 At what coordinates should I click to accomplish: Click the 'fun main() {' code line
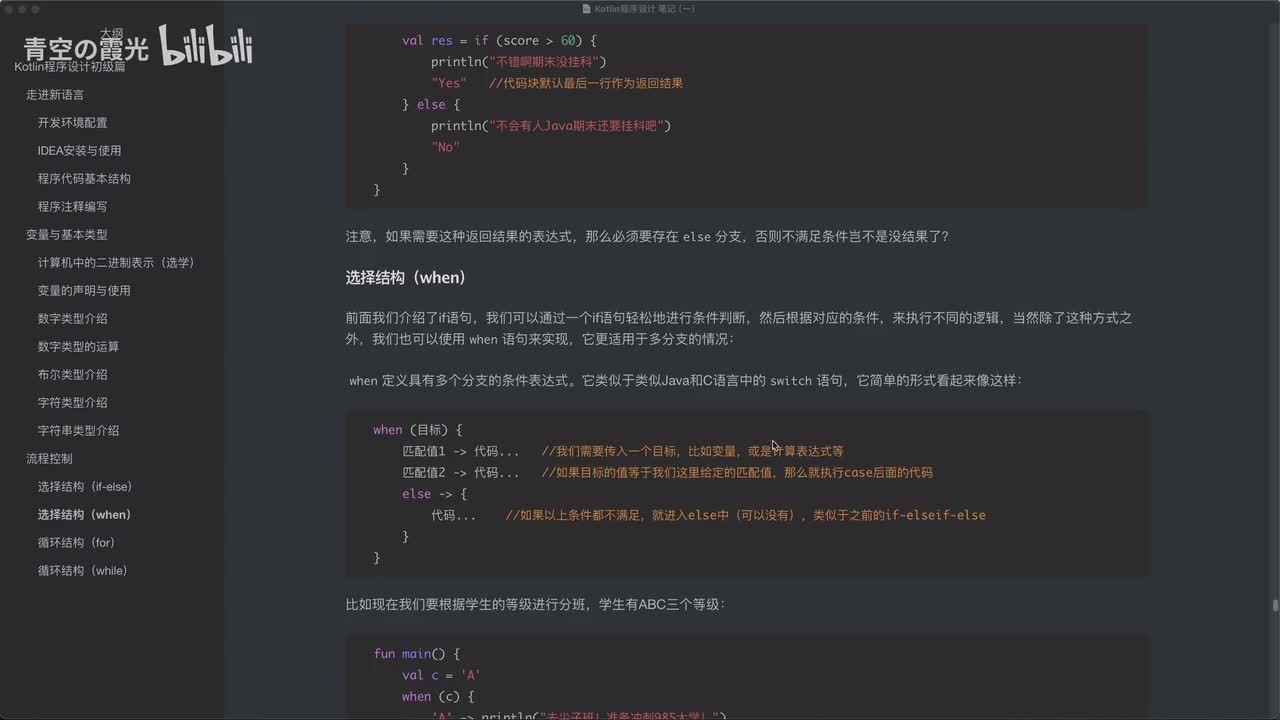[416, 654]
